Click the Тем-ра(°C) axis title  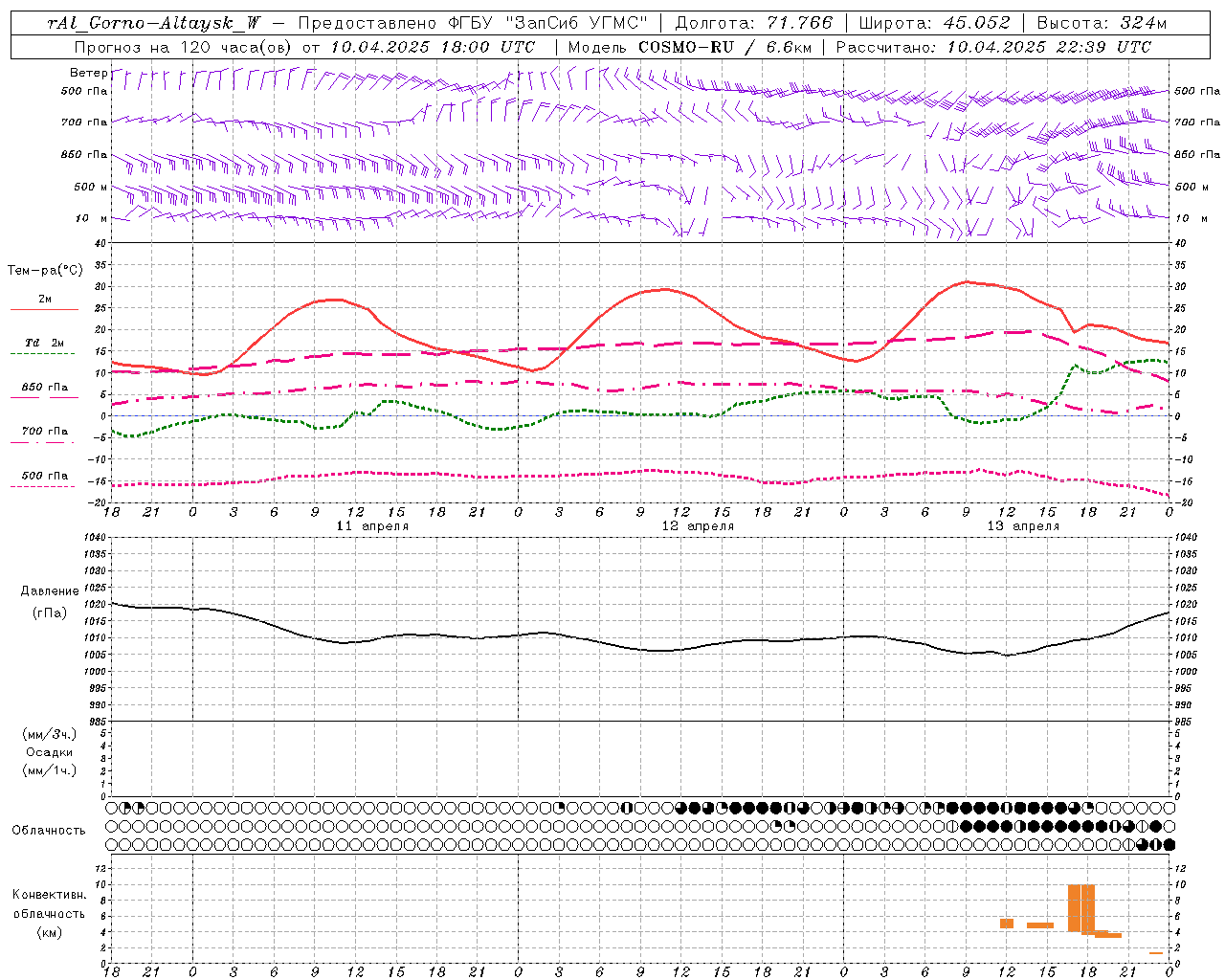[45, 271]
